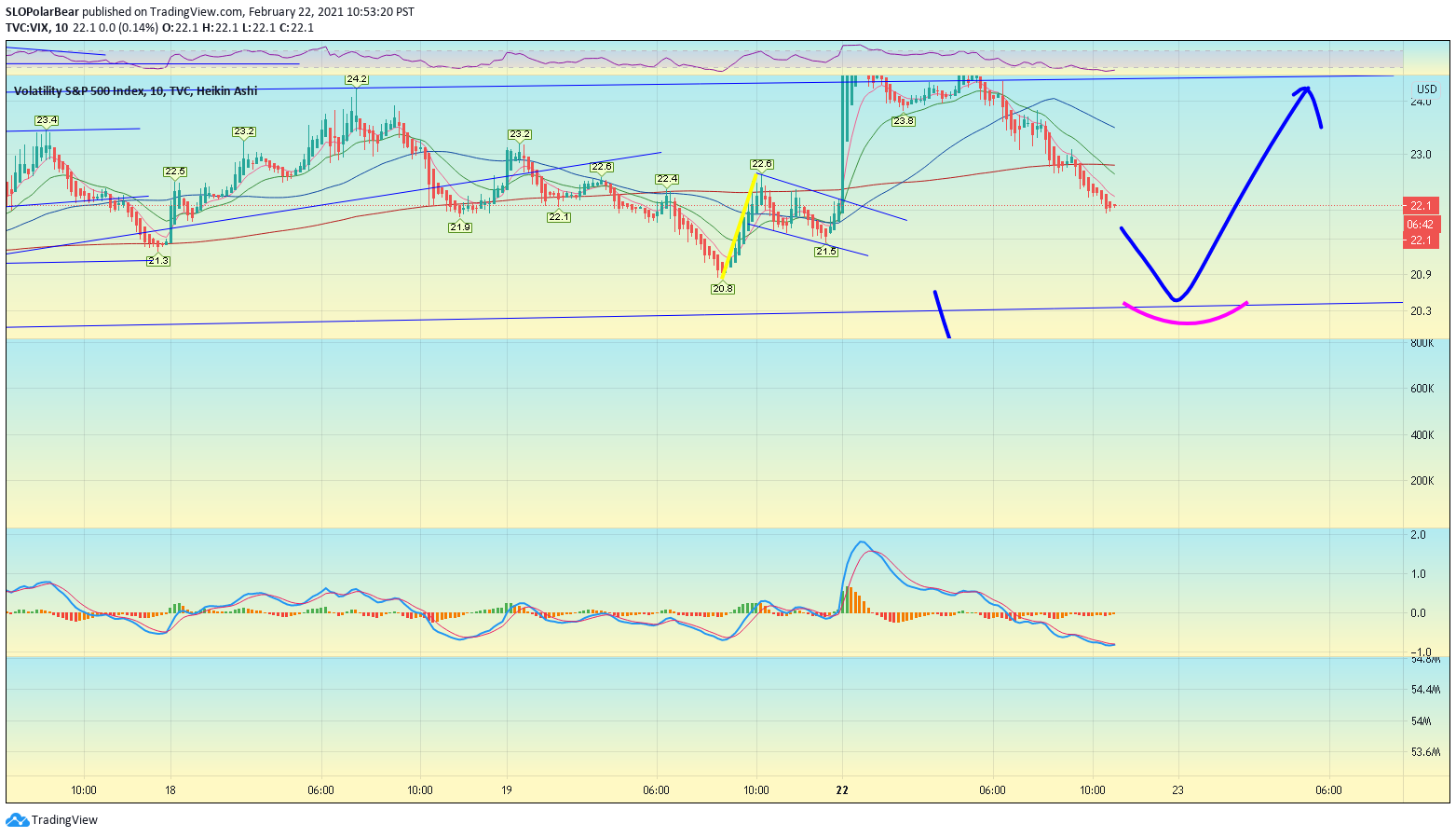Image resolution: width=1456 pixels, height=837 pixels.
Task: Click the 24.2 high price label
Action: [x=356, y=79]
